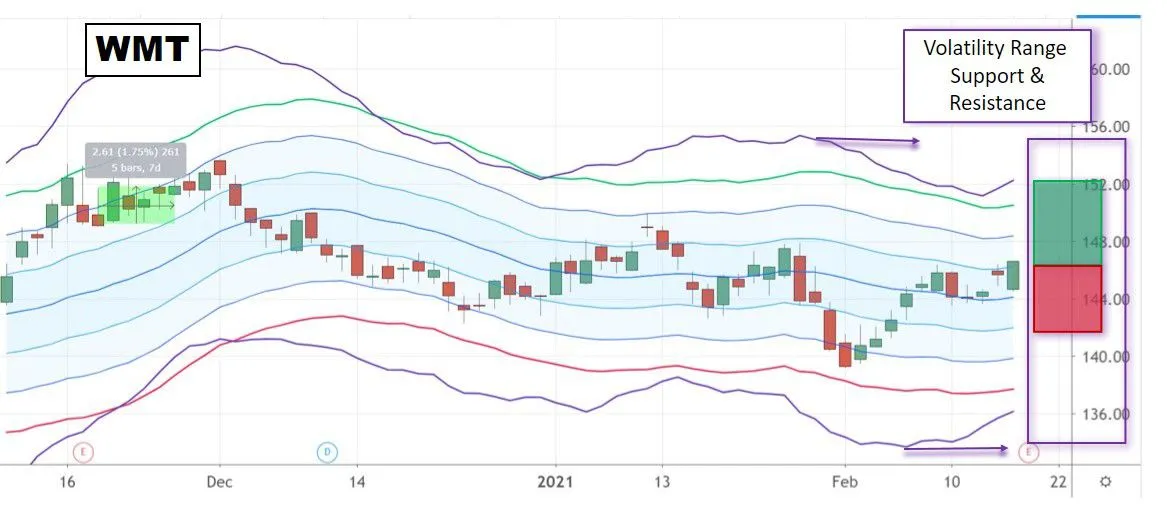Click the '14' date label on the time axis
This screenshot has width=1167, height=516.
coord(357,482)
